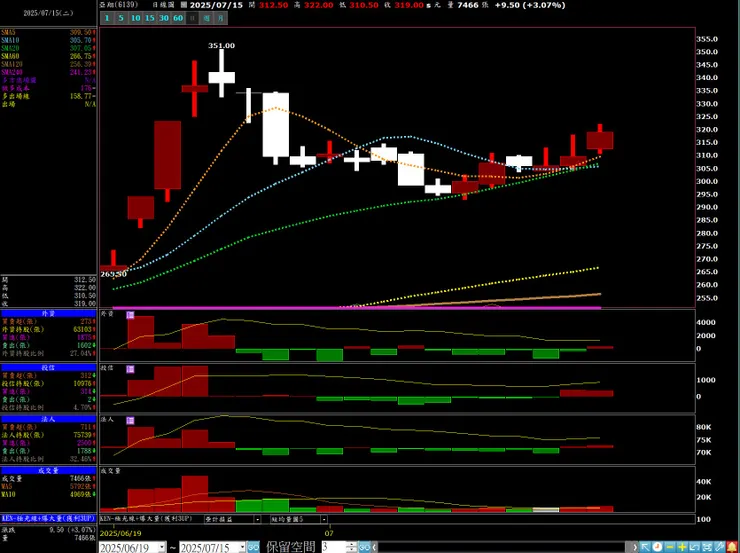
Task: Select the daily (日) timeframe button
Action: (x=192, y=18)
